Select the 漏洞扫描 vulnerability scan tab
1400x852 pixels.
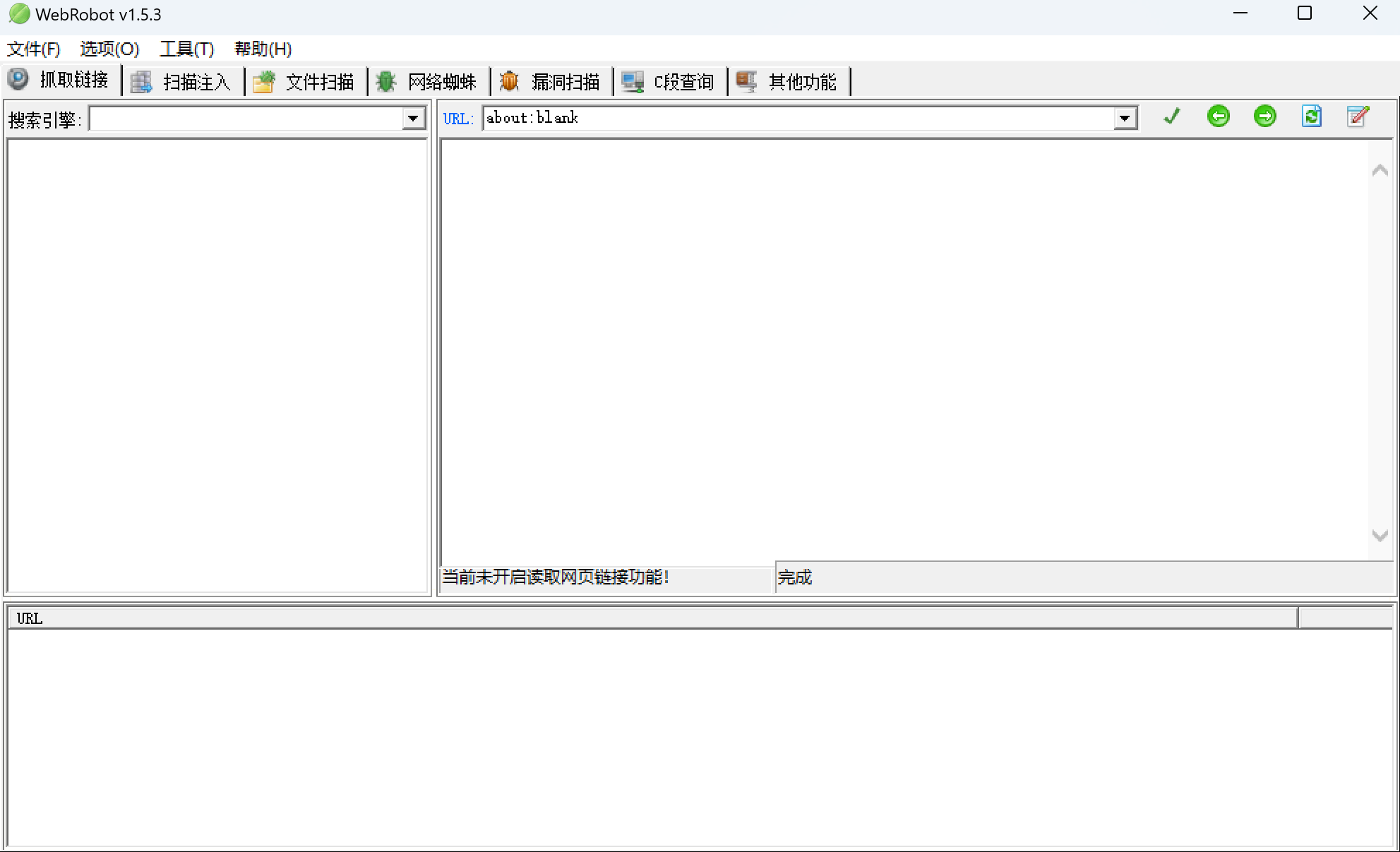[551, 82]
